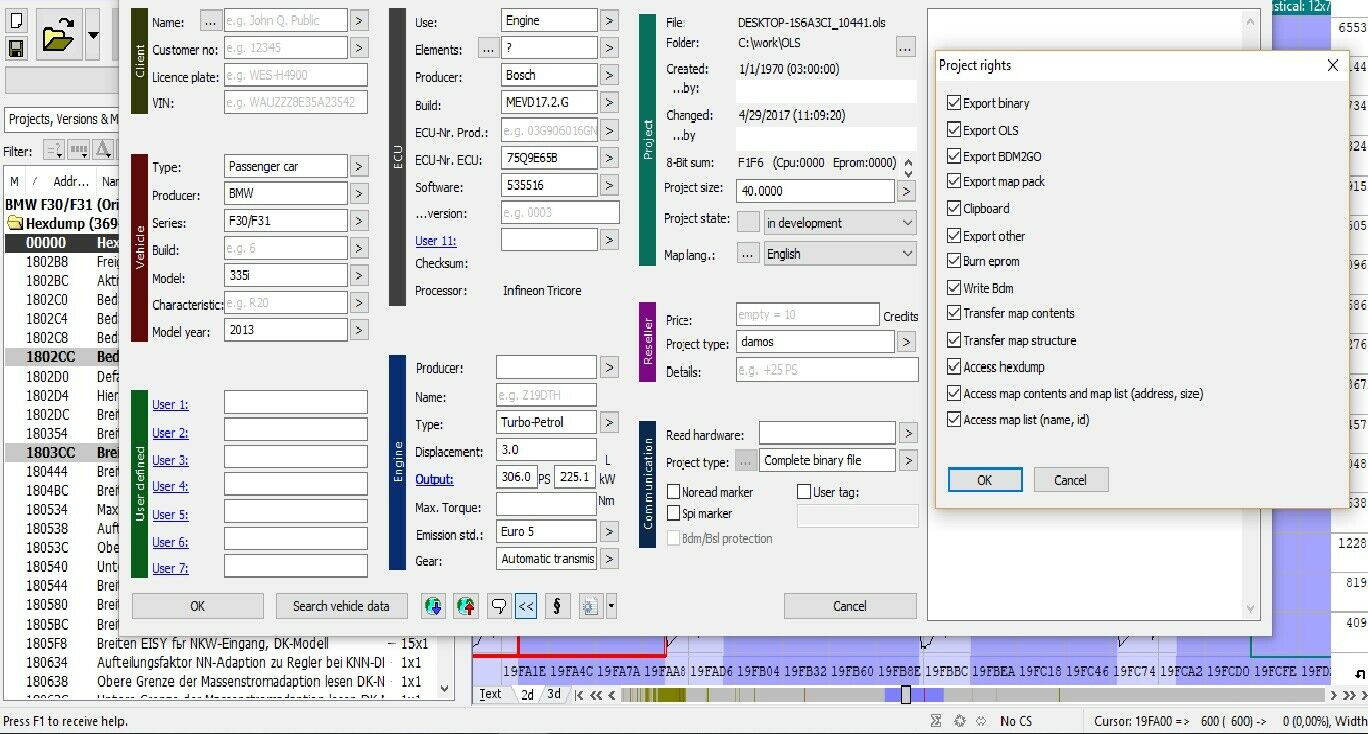Switch to the Text view tab

490,694
